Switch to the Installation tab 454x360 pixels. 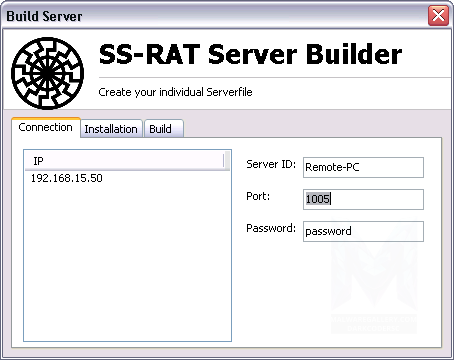[x=111, y=129]
